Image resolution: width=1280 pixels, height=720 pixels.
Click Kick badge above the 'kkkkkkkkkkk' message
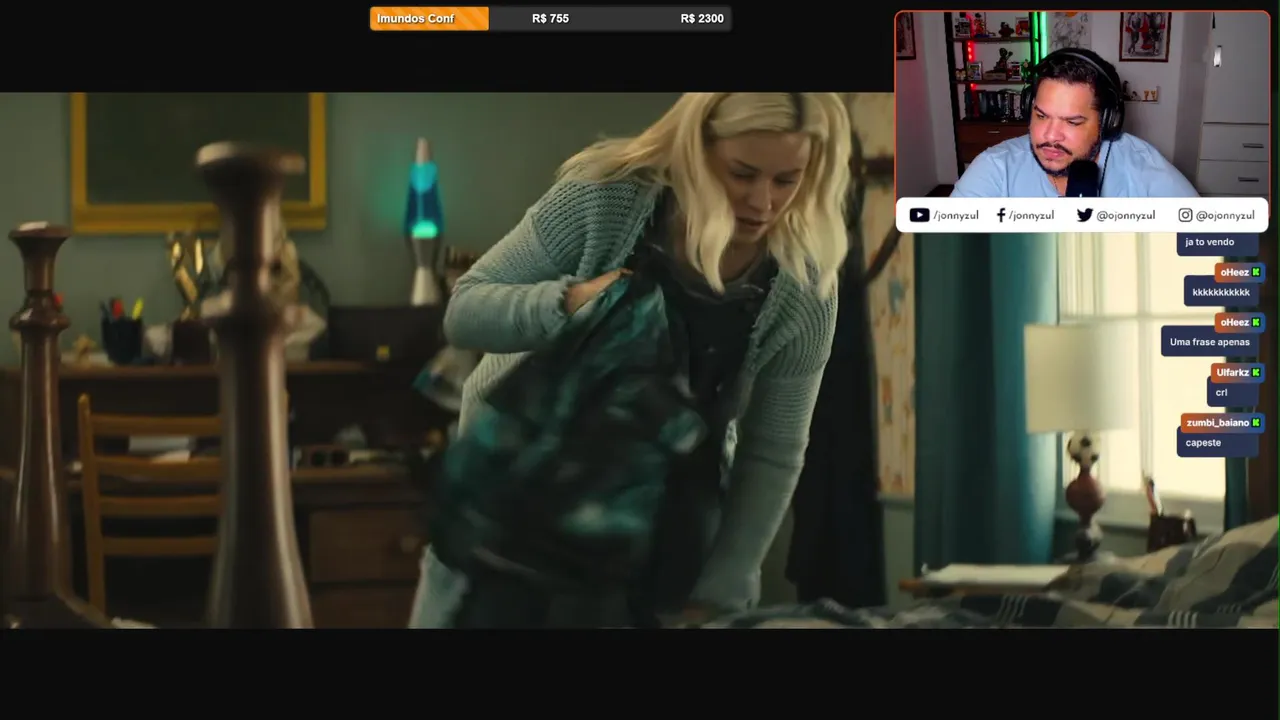(x=1256, y=272)
